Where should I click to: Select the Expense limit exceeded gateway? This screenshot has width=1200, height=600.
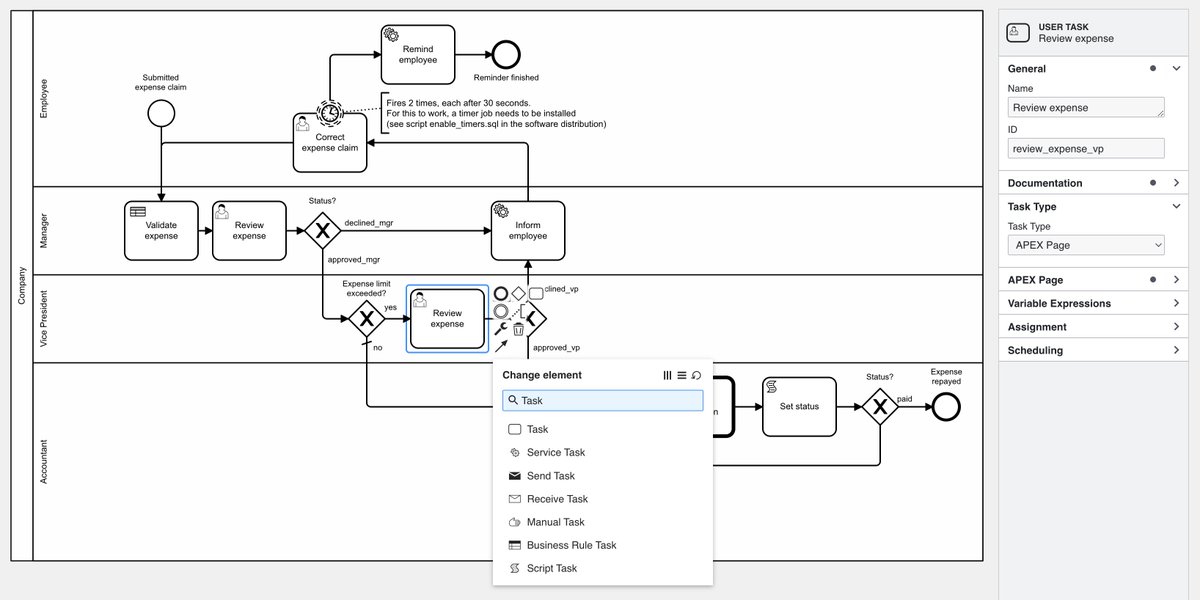(366, 319)
